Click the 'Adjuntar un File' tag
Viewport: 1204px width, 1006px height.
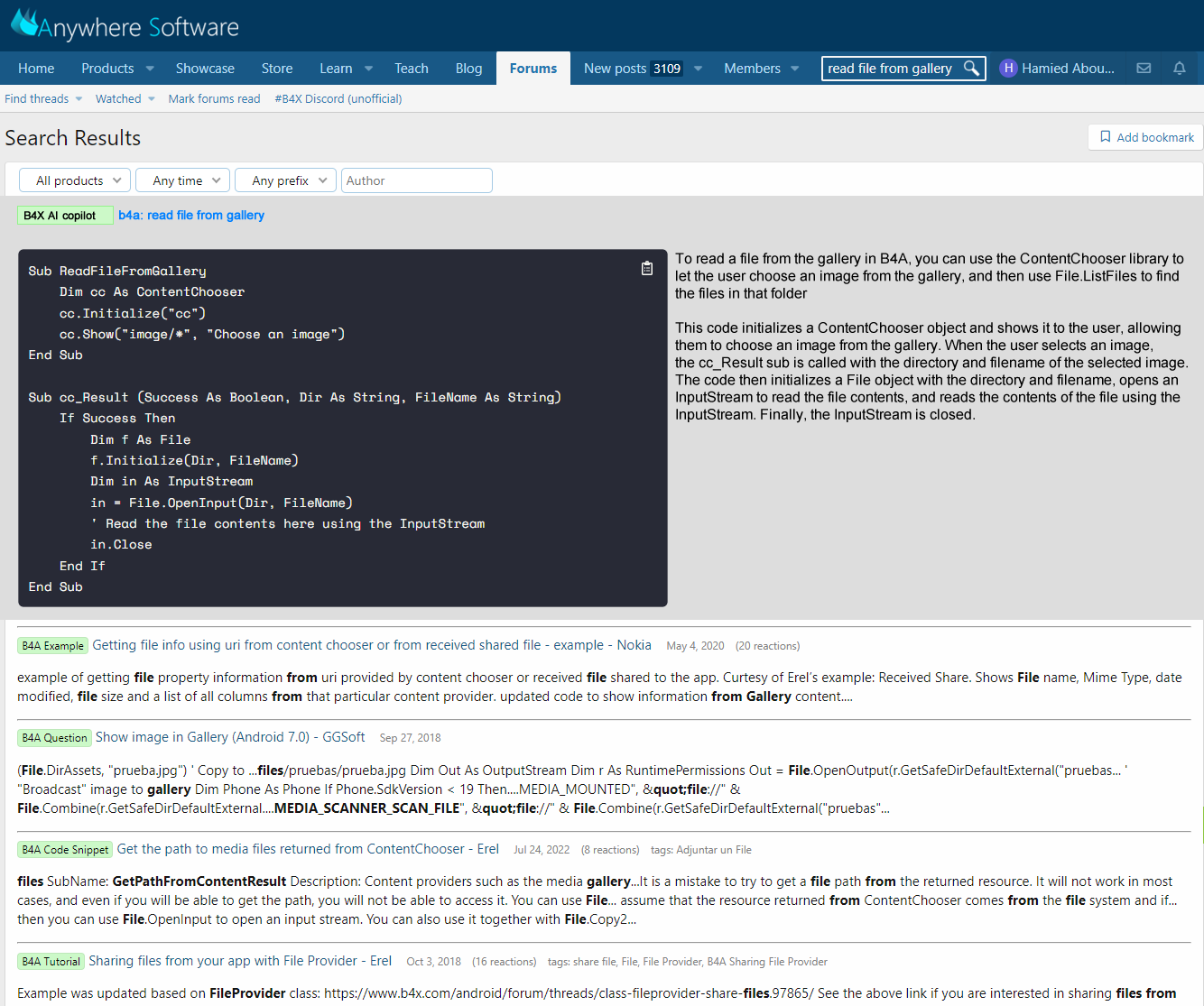pos(714,850)
